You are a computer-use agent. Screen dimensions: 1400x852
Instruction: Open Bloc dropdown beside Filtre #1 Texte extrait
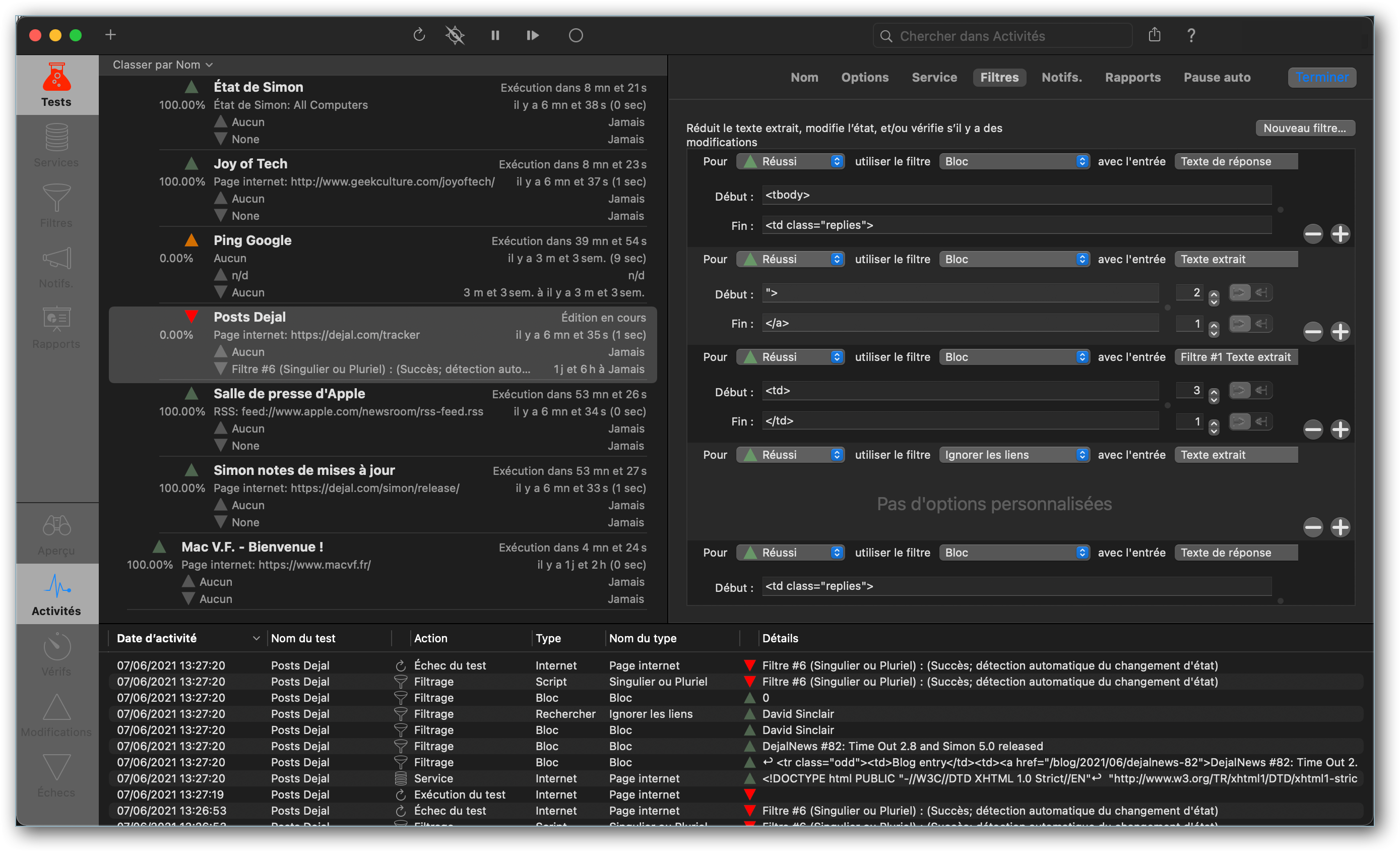coord(1014,357)
